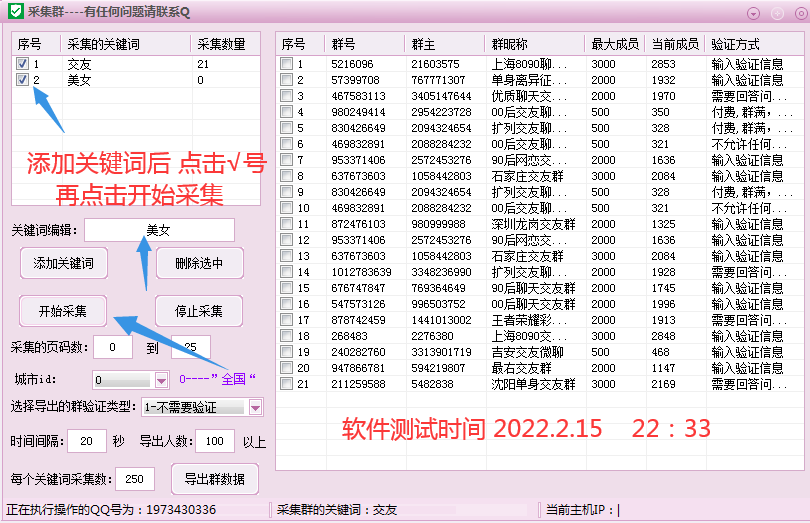Click the 时间间隔 seconds field

[87, 441]
